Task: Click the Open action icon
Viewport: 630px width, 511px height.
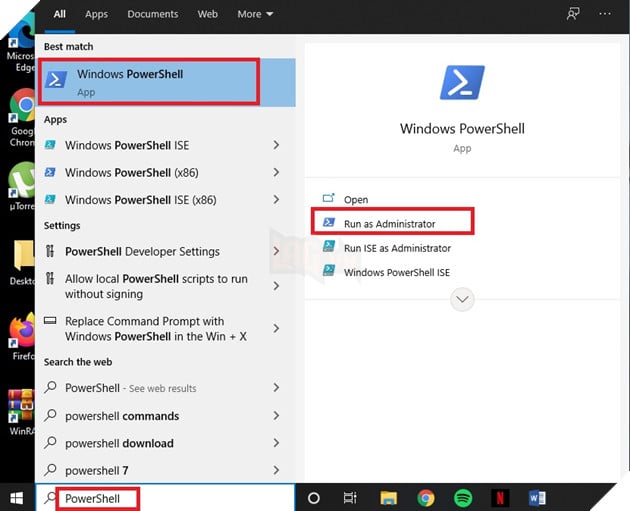Action: [x=329, y=198]
